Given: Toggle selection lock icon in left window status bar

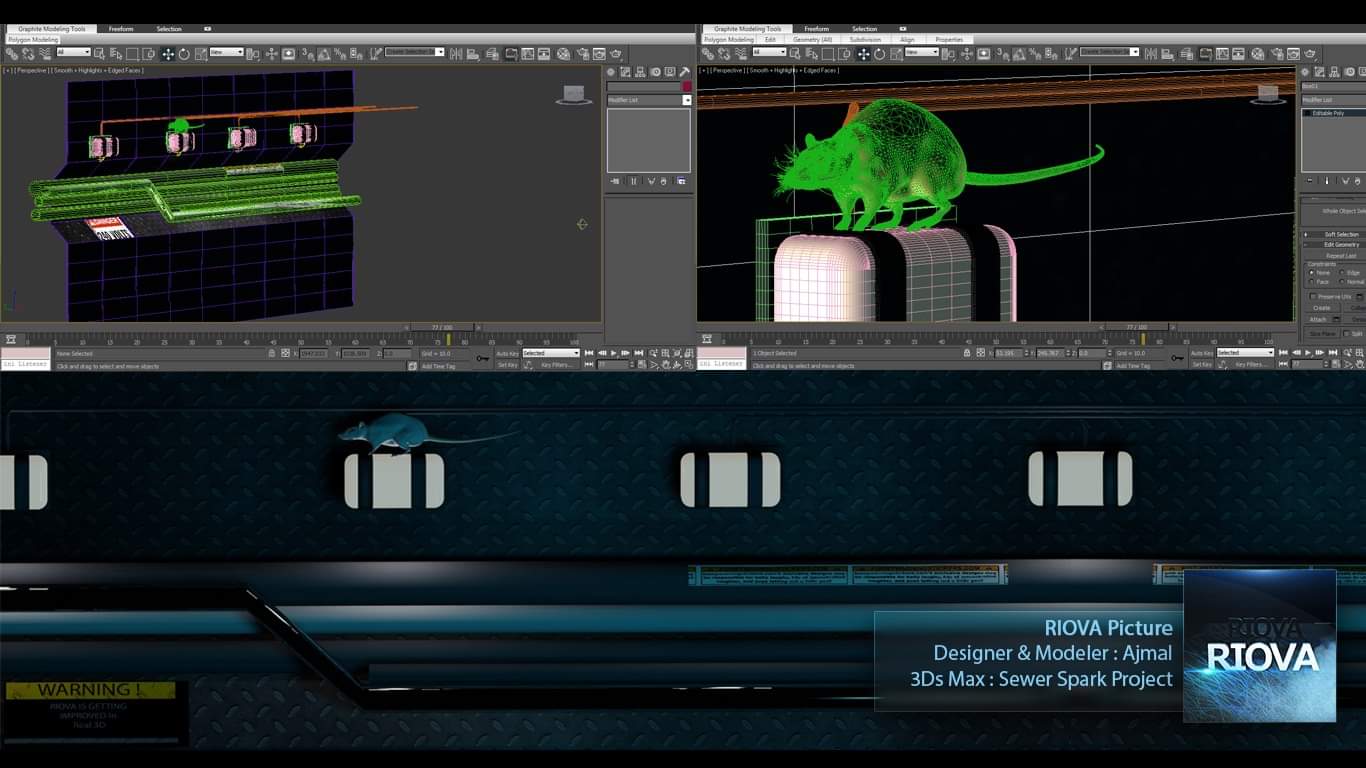Looking at the screenshot, I should [x=271, y=352].
